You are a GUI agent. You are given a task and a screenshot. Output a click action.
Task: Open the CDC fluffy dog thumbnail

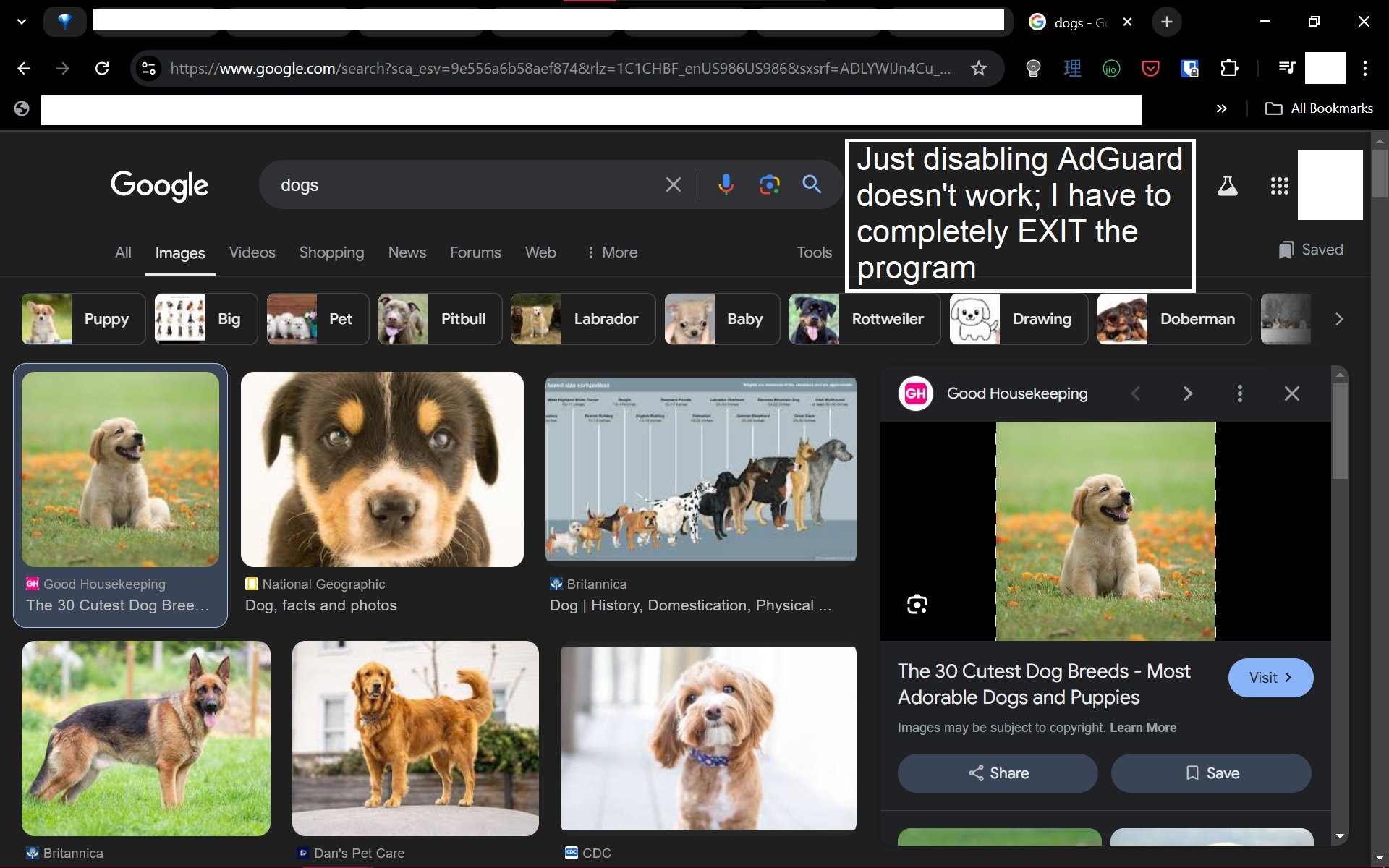pyautogui.click(x=708, y=739)
